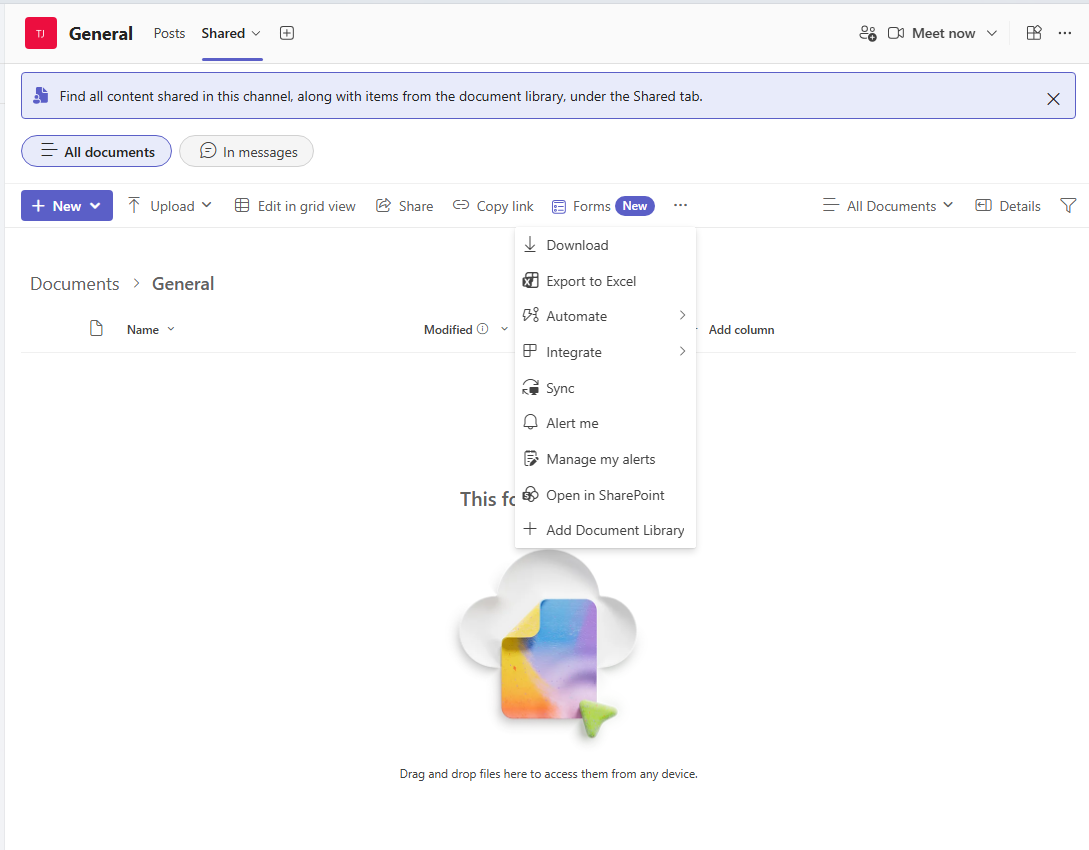This screenshot has height=850, width=1089.
Task: Select the Copy link icon
Action: pyautogui.click(x=461, y=205)
